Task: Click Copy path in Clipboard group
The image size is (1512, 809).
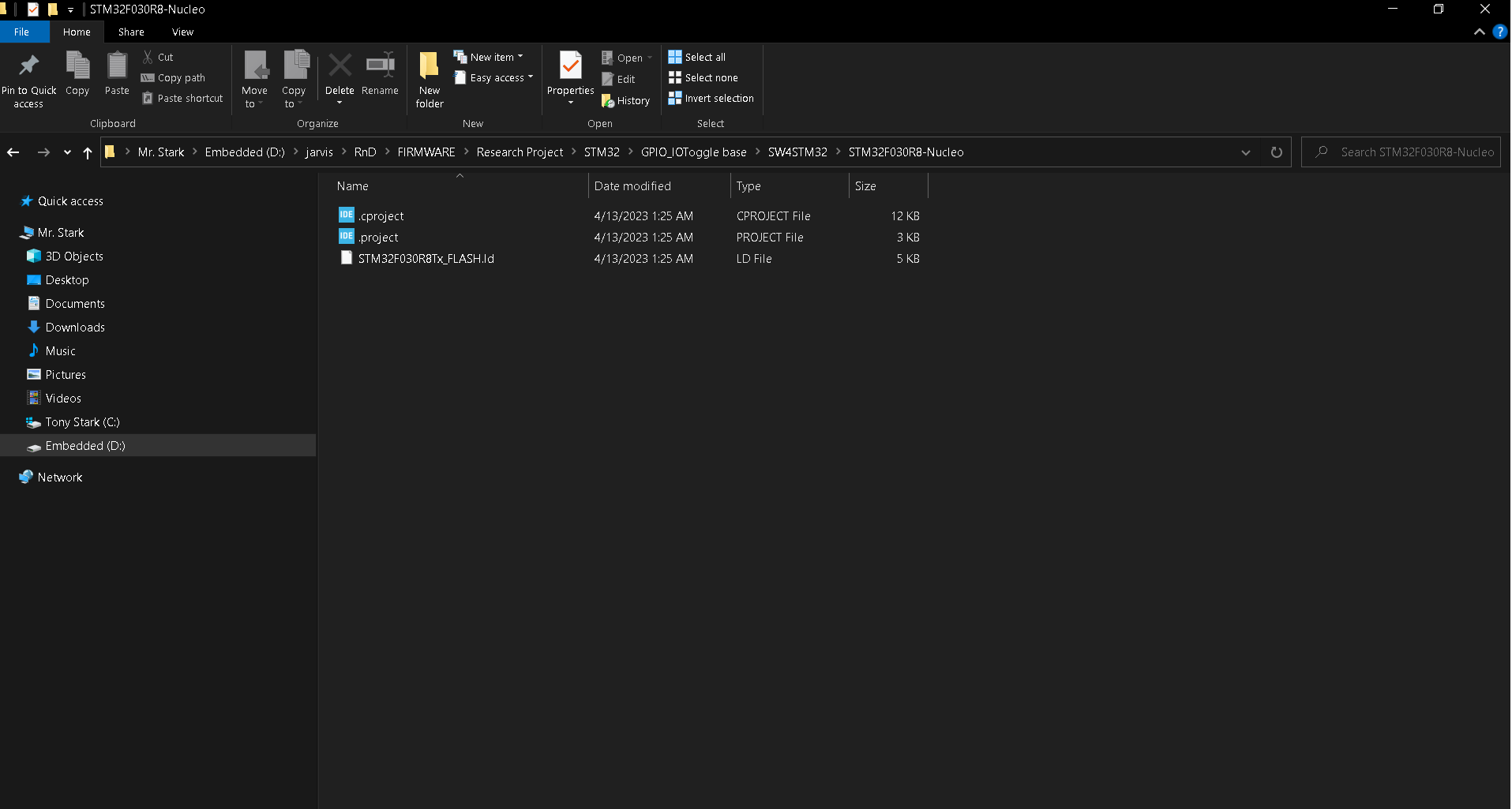Action: click(x=173, y=77)
